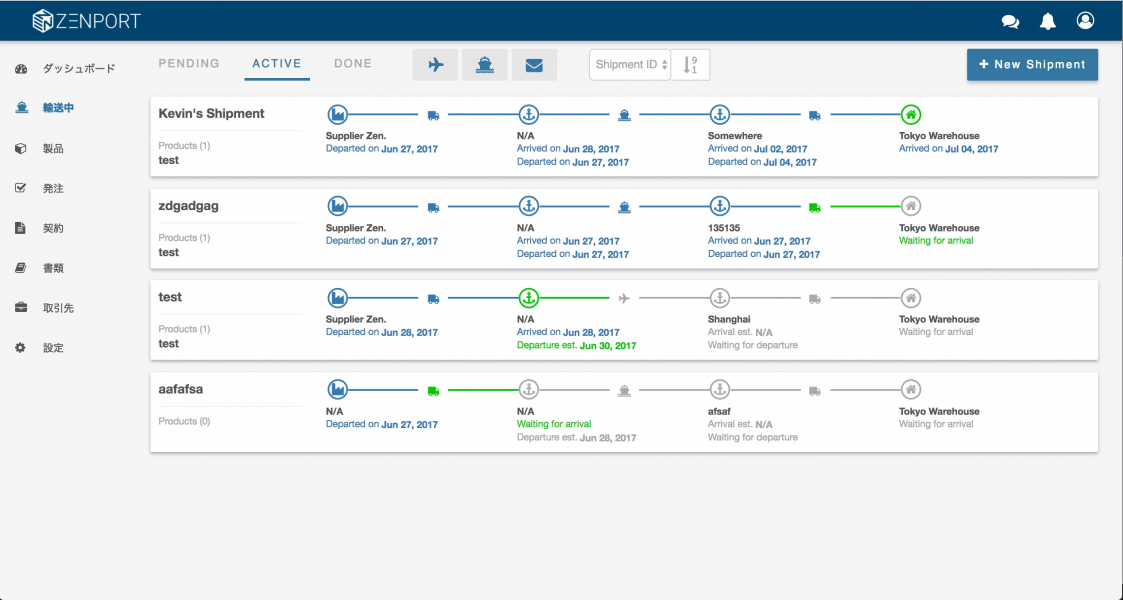This screenshot has height=600, width=1123.
Task: Click the checkbox icon beside 発注
Action: 21,188
